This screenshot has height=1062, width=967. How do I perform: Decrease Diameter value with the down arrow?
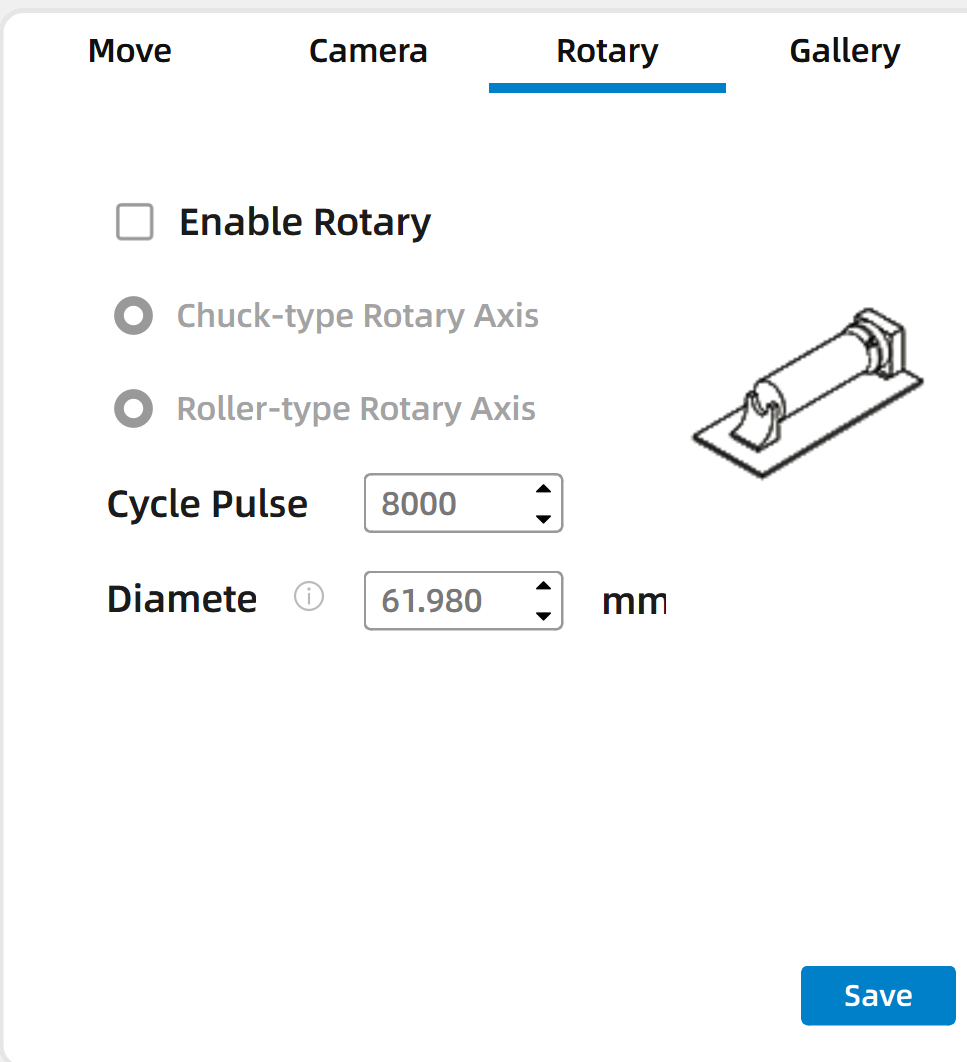(x=543, y=615)
